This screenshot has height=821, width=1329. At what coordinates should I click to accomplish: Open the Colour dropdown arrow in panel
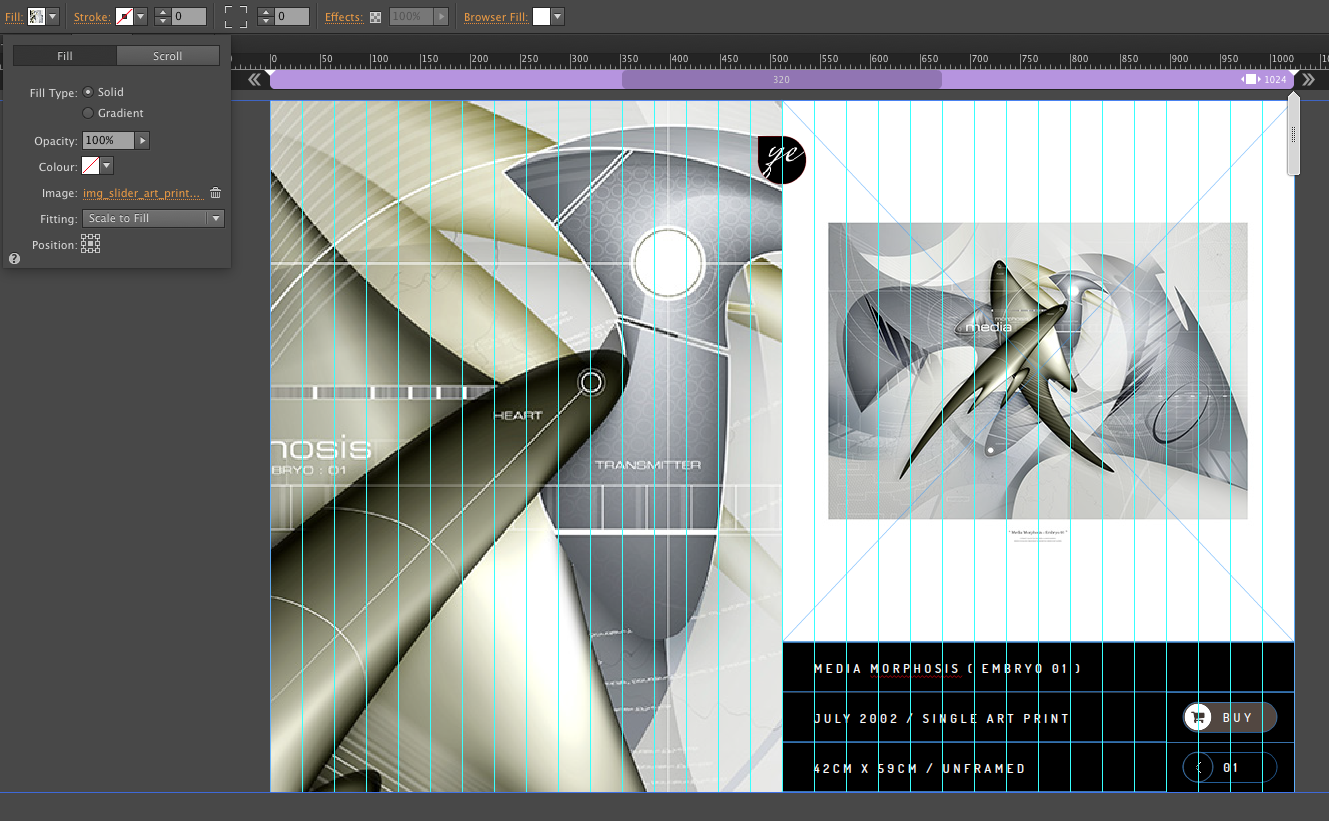[107, 166]
